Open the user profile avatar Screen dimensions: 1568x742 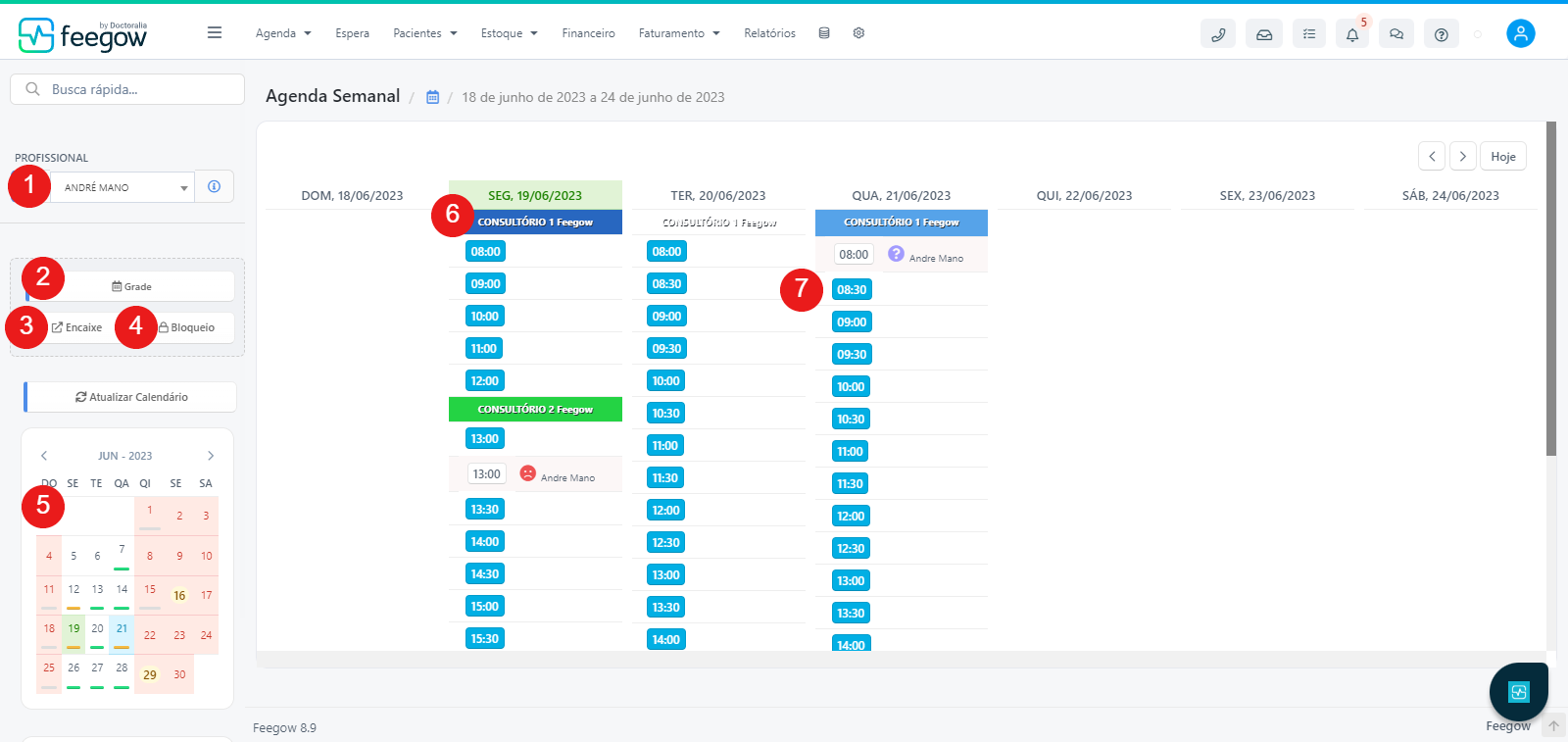pos(1521,33)
